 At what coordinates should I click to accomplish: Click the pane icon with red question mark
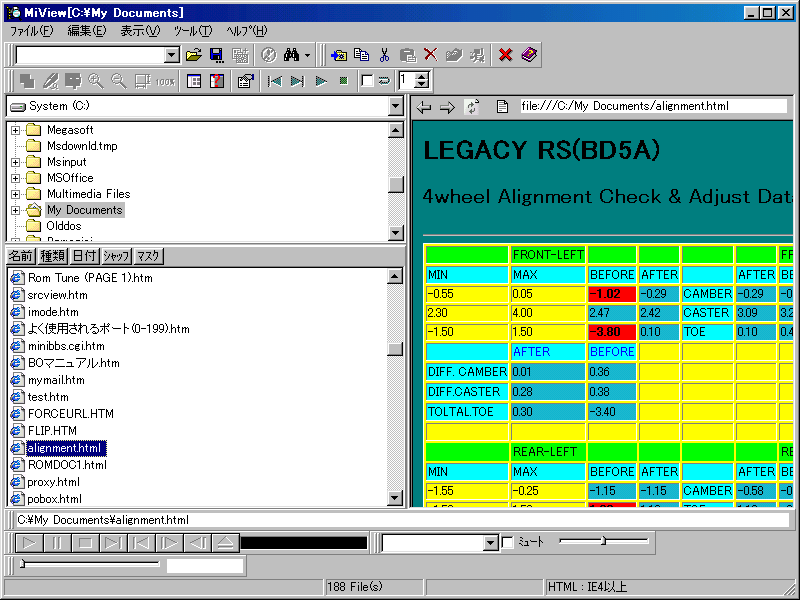(217, 81)
